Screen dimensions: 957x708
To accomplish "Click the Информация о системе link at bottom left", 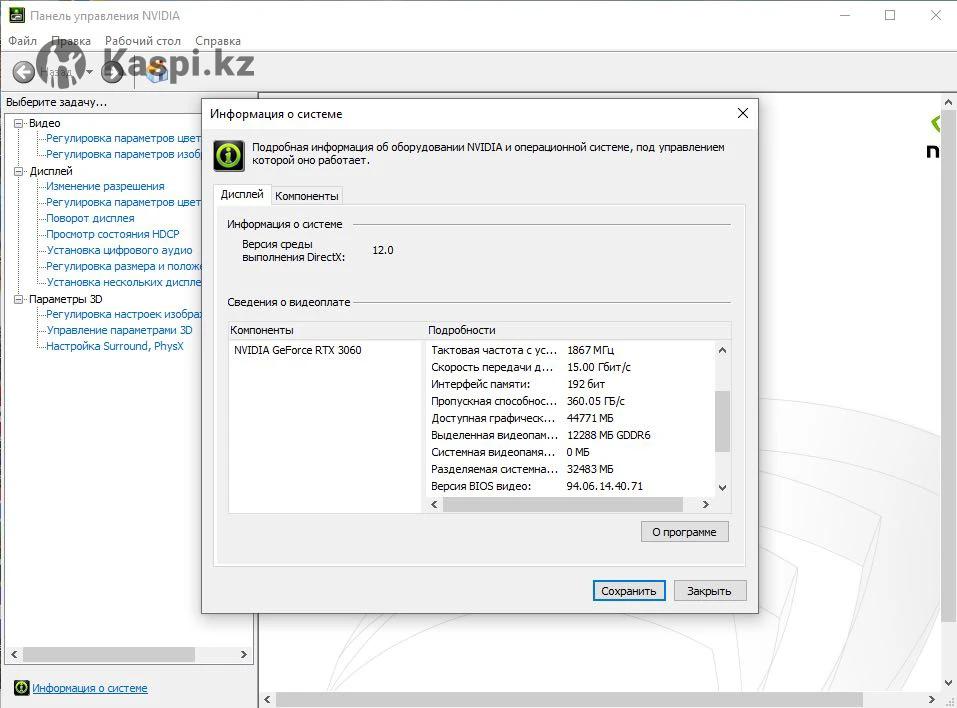I will (x=90, y=688).
